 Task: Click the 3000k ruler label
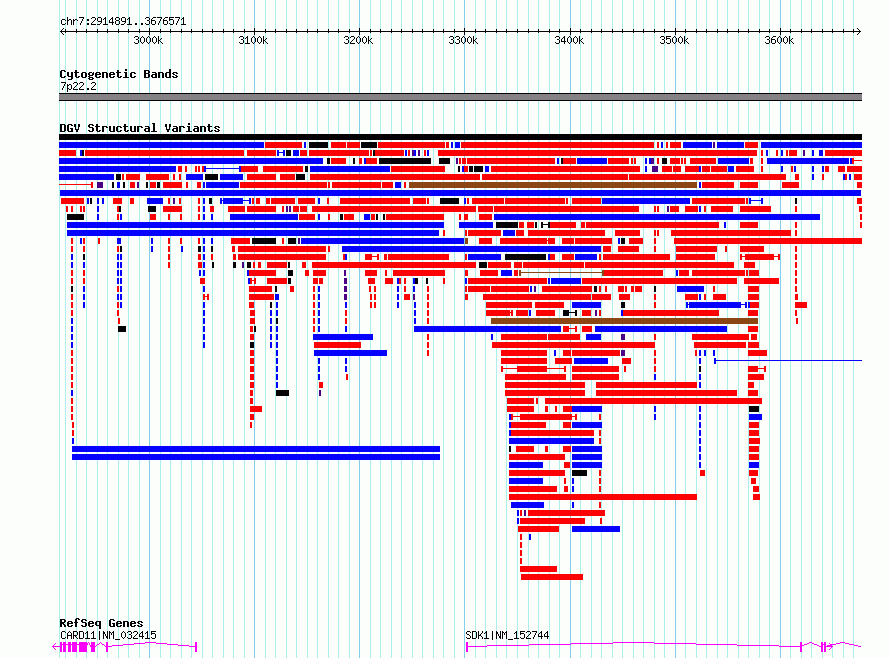148,40
